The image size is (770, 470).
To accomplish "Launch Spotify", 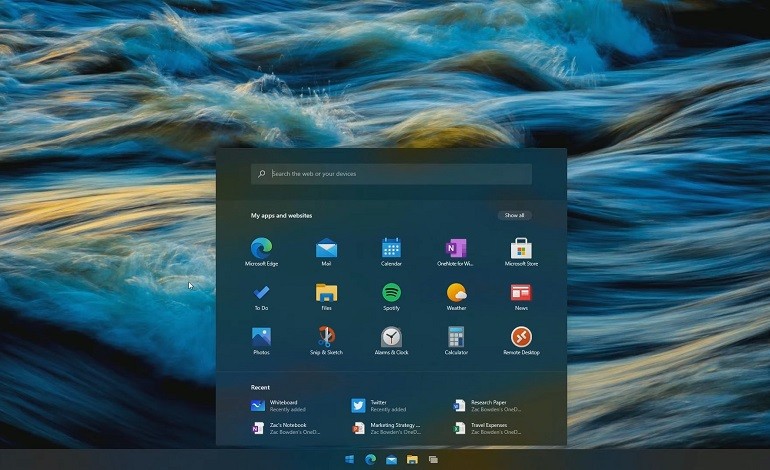I will tap(391, 297).
